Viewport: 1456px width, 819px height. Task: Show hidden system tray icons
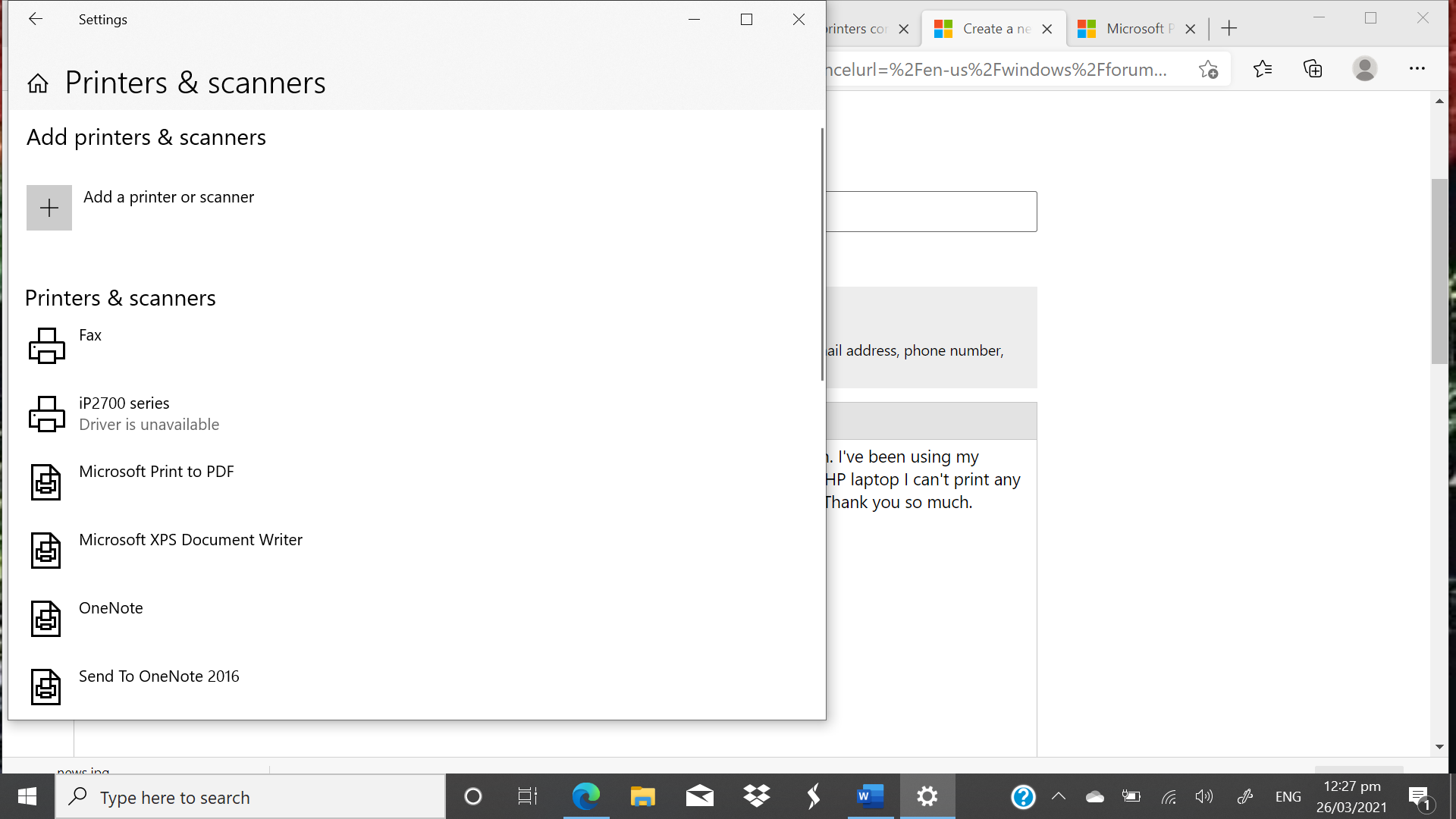[1059, 796]
